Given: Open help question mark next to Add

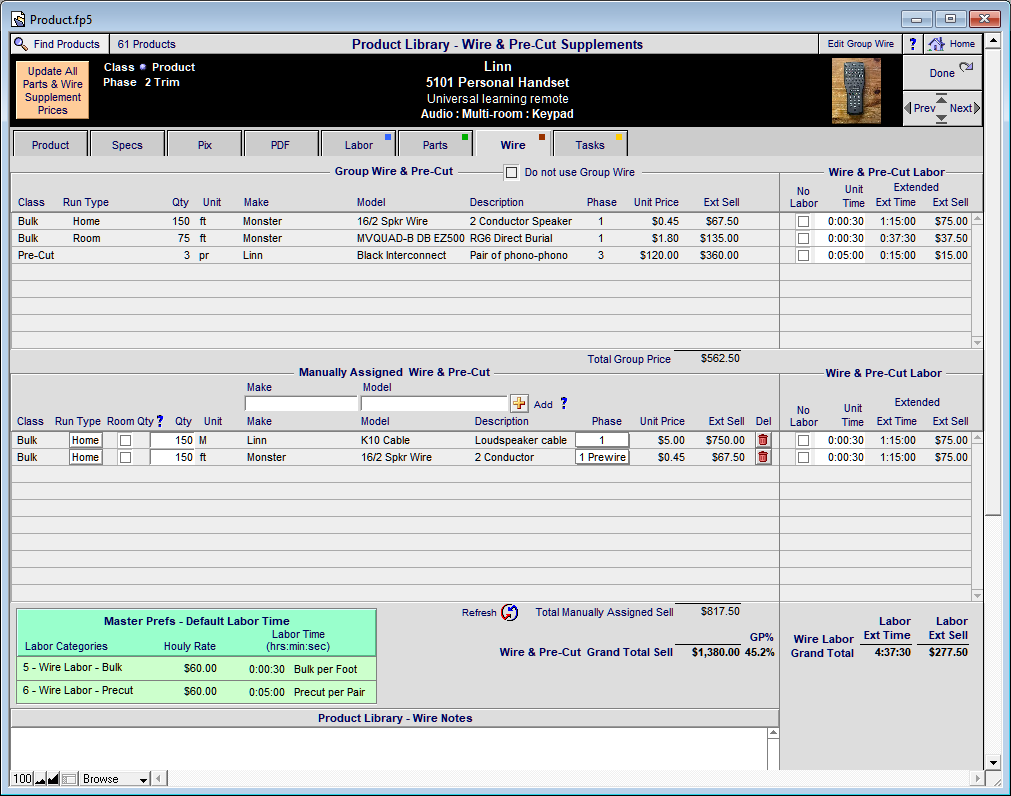Looking at the screenshot, I should click(564, 403).
